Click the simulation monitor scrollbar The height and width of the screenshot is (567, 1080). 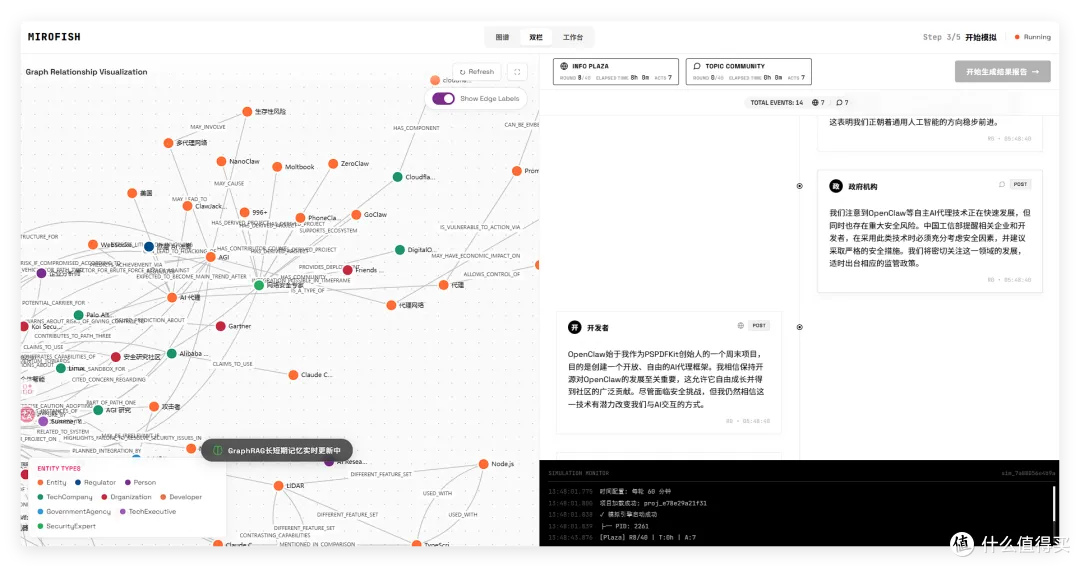(1054, 503)
